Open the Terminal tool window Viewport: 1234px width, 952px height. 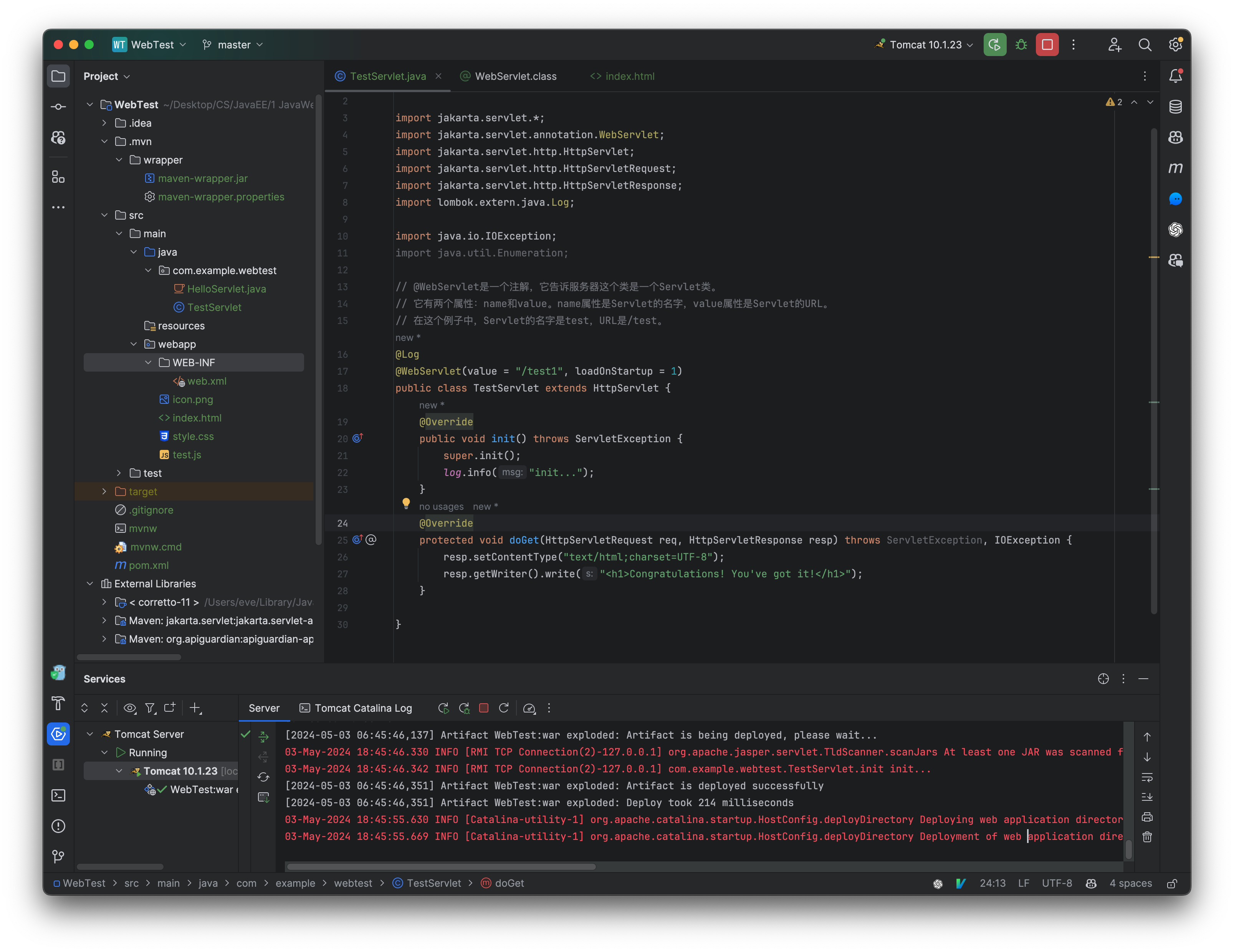click(59, 795)
